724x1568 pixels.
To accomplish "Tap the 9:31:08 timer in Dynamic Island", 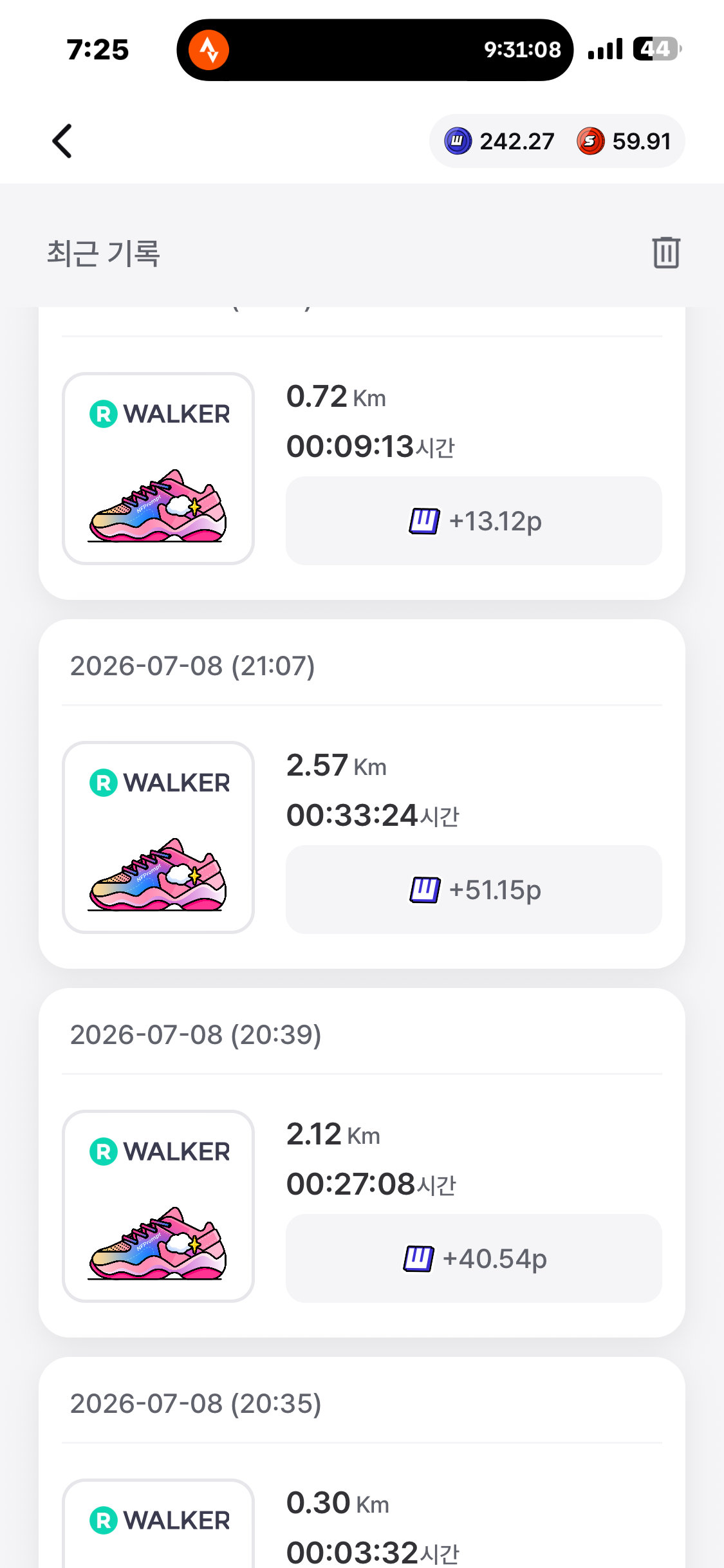I will click(x=523, y=50).
